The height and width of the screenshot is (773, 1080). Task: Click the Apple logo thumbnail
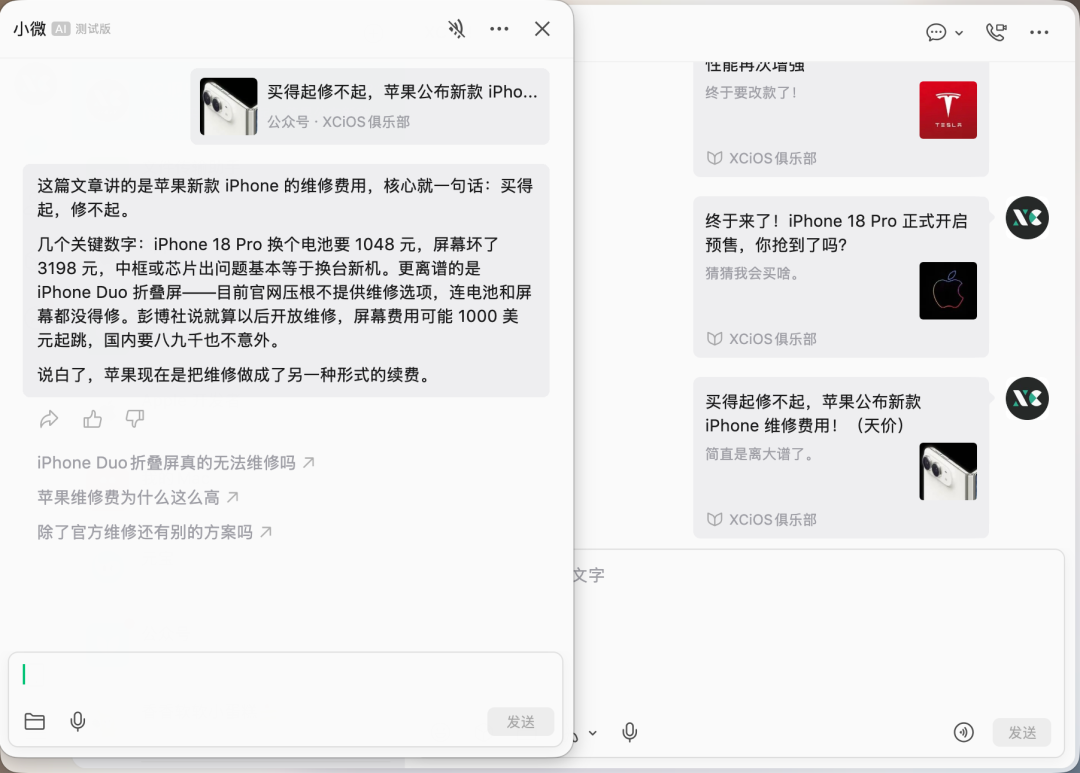pyautogui.click(x=948, y=291)
